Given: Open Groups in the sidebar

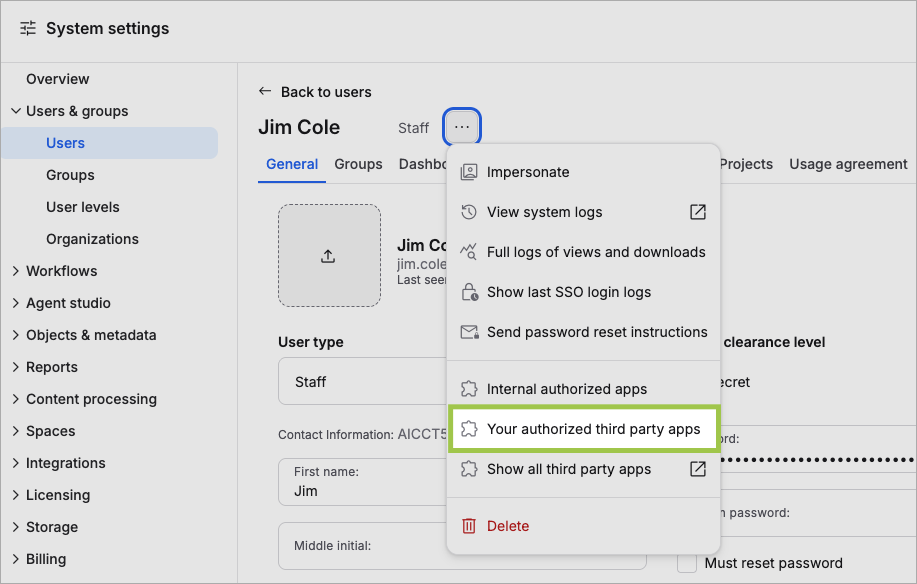Looking at the screenshot, I should point(70,175).
